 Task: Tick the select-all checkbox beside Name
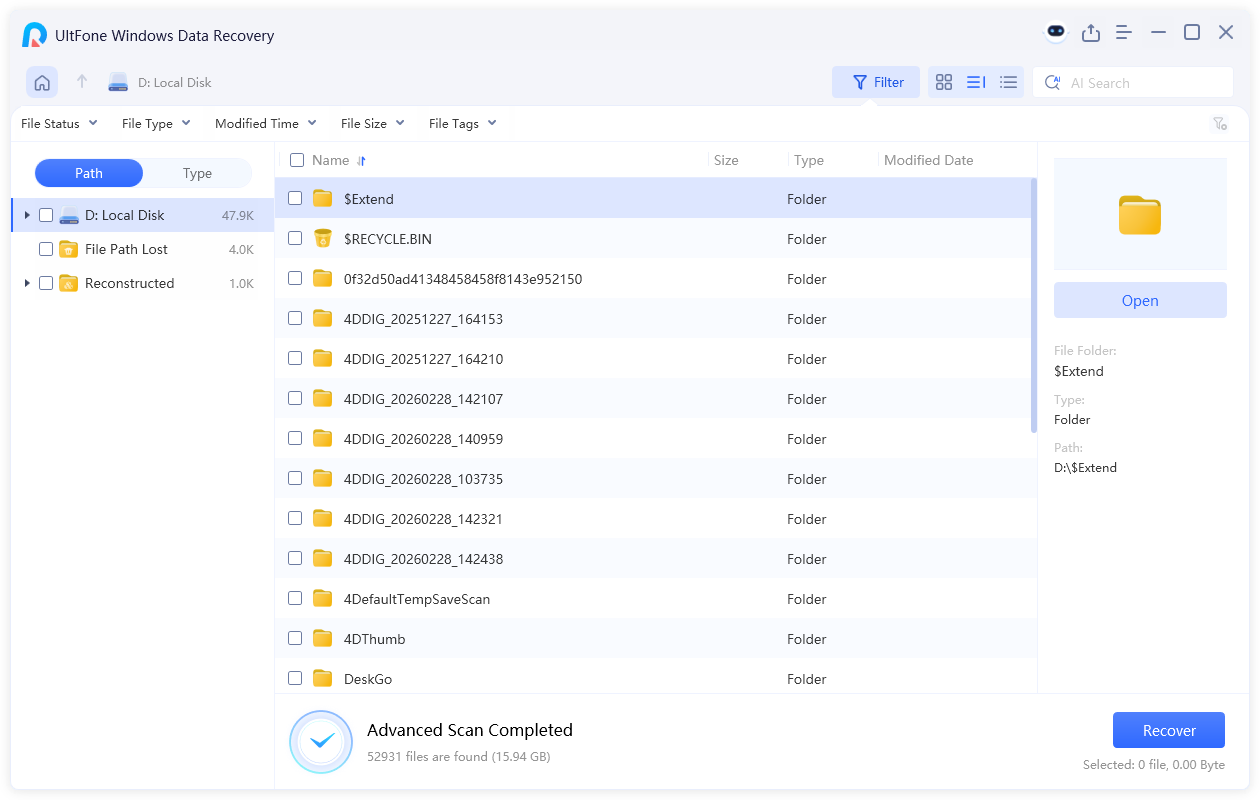coord(297,160)
